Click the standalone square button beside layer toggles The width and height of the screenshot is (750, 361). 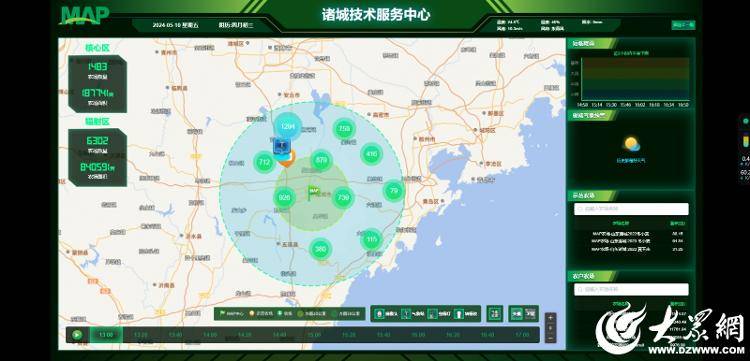(x=495, y=314)
